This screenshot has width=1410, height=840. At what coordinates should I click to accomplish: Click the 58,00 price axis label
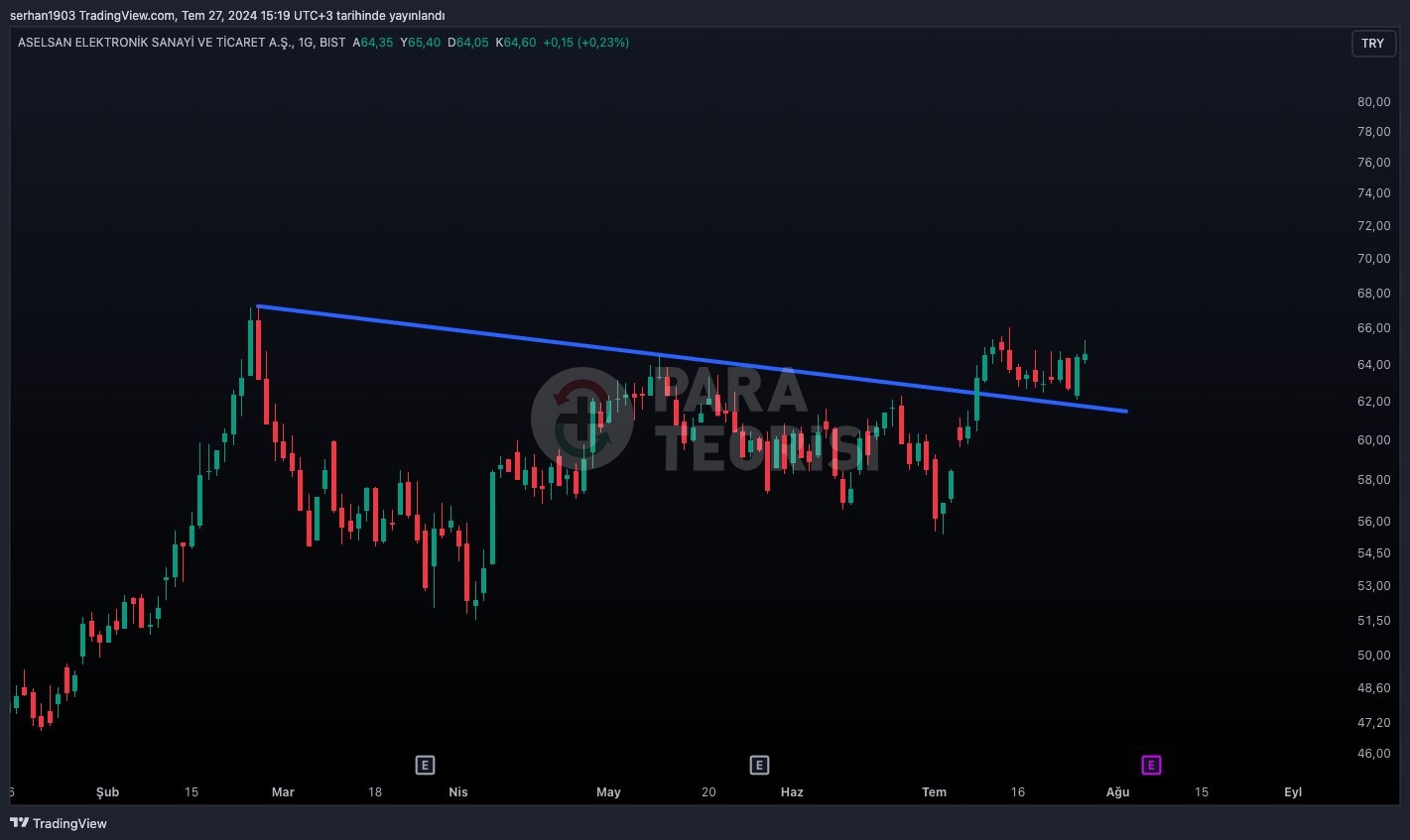1373,480
